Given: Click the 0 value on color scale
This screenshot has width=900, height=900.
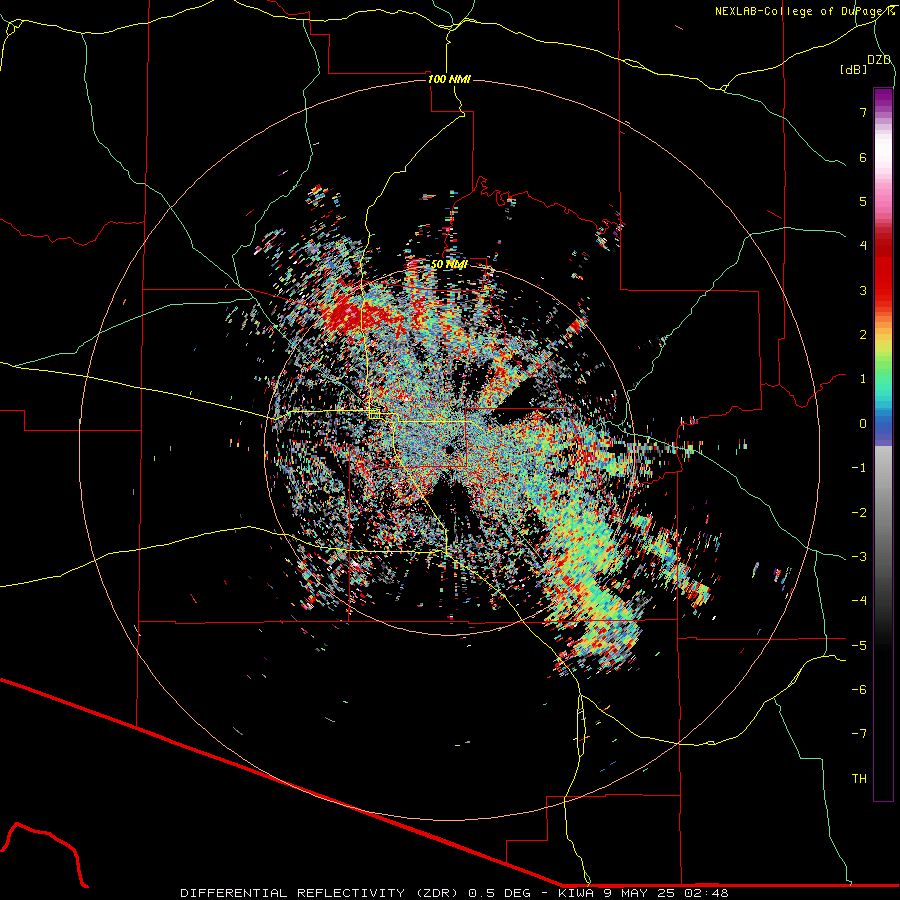Looking at the screenshot, I should coord(863,424).
